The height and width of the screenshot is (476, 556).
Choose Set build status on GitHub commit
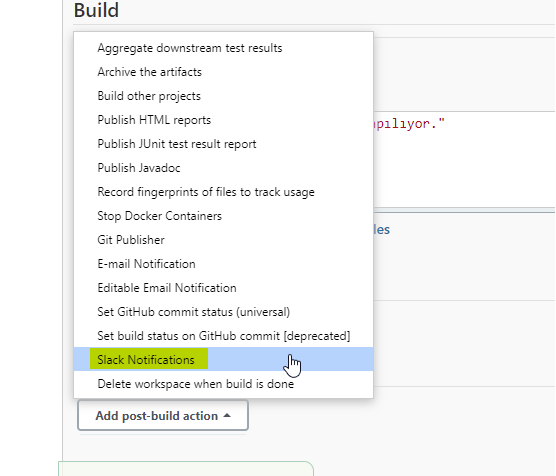click(223, 336)
